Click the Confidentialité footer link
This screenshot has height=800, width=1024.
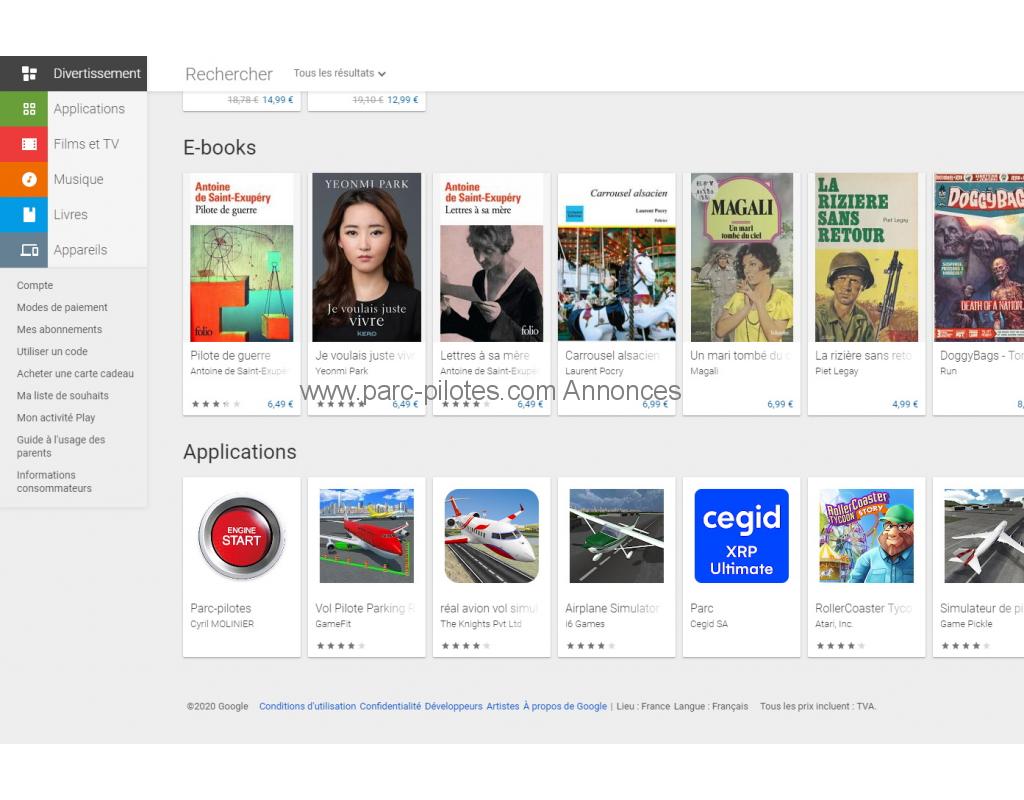390,706
